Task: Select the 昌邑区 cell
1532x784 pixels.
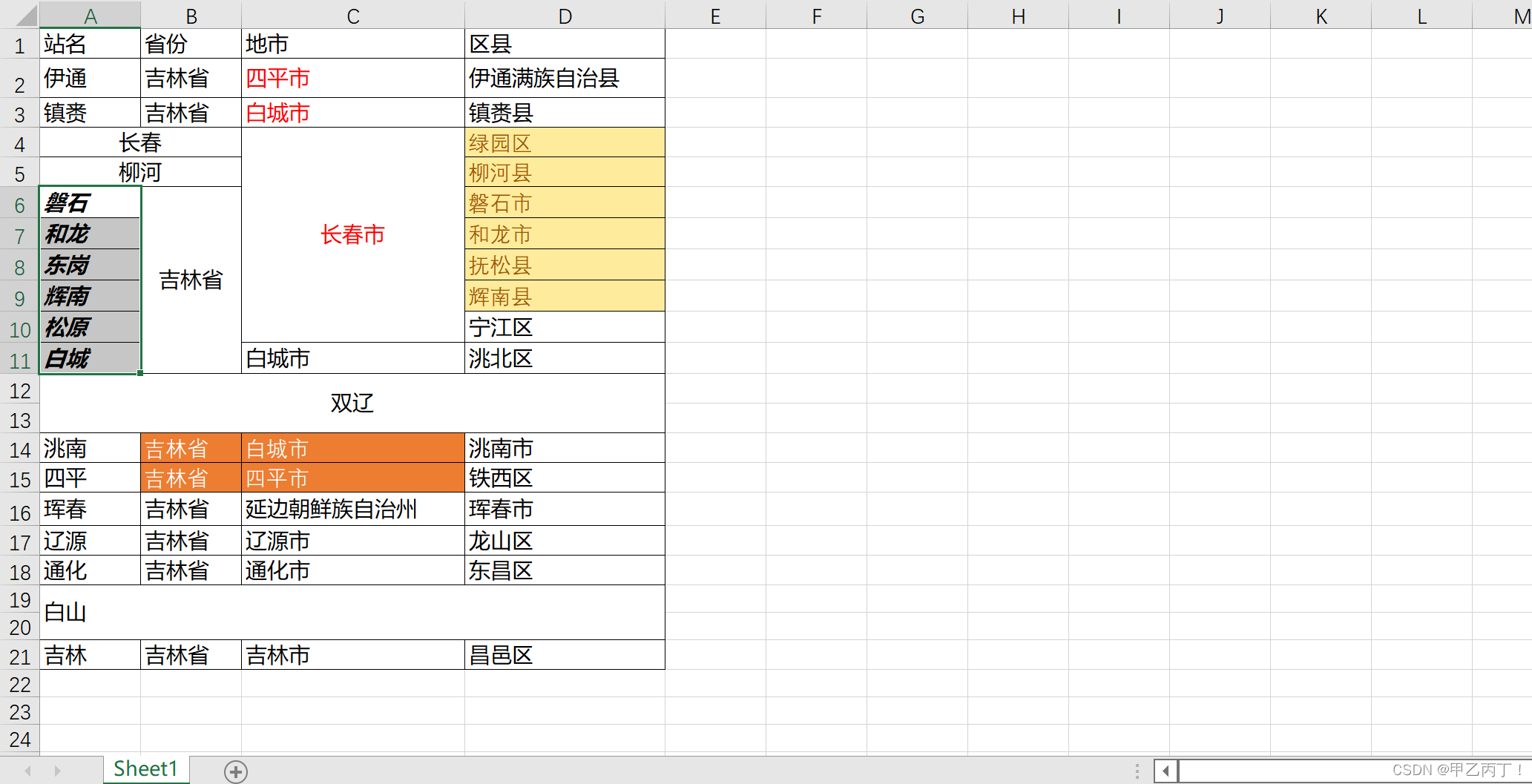Action: pyautogui.click(x=565, y=655)
